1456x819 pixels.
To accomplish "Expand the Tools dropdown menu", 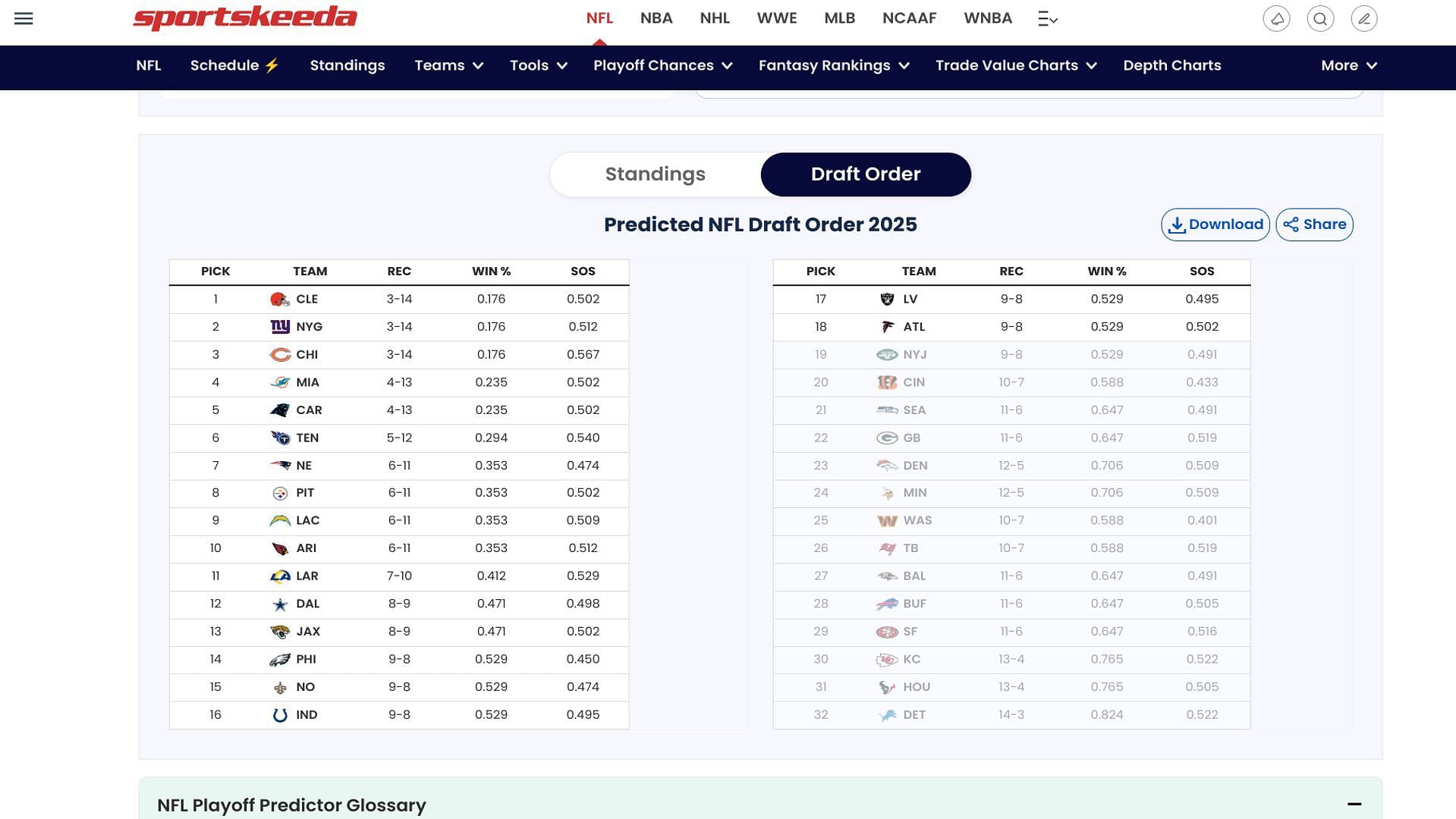I will click(x=539, y=65).
